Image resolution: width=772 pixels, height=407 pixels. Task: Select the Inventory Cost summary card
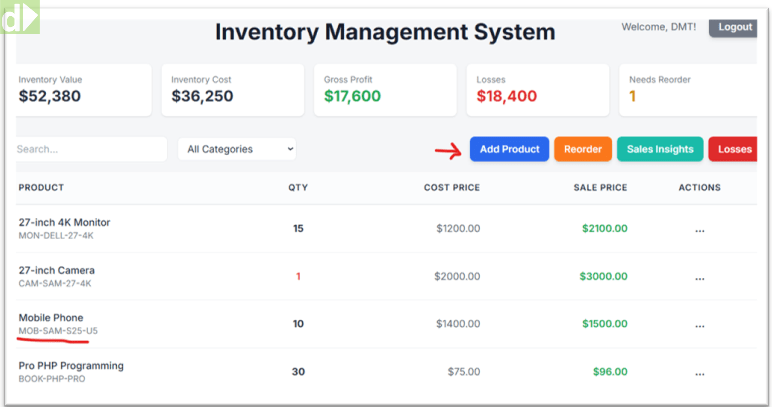click(x=232, y=89)
